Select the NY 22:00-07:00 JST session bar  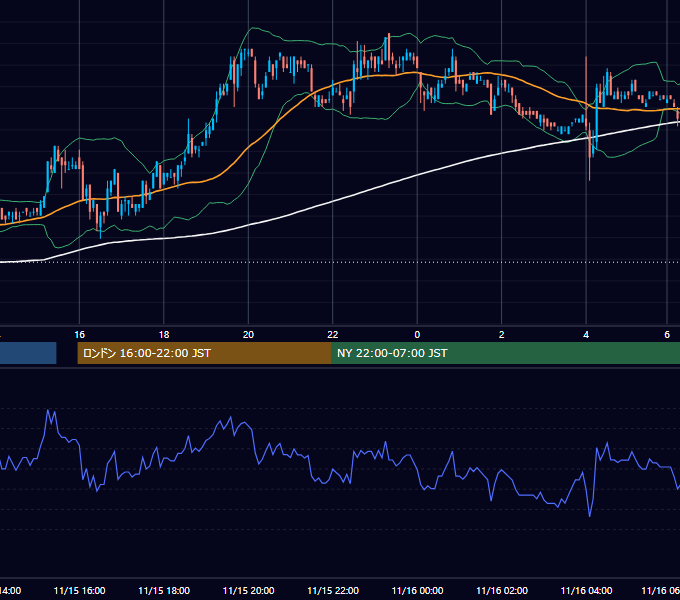(x=505, y=353)
